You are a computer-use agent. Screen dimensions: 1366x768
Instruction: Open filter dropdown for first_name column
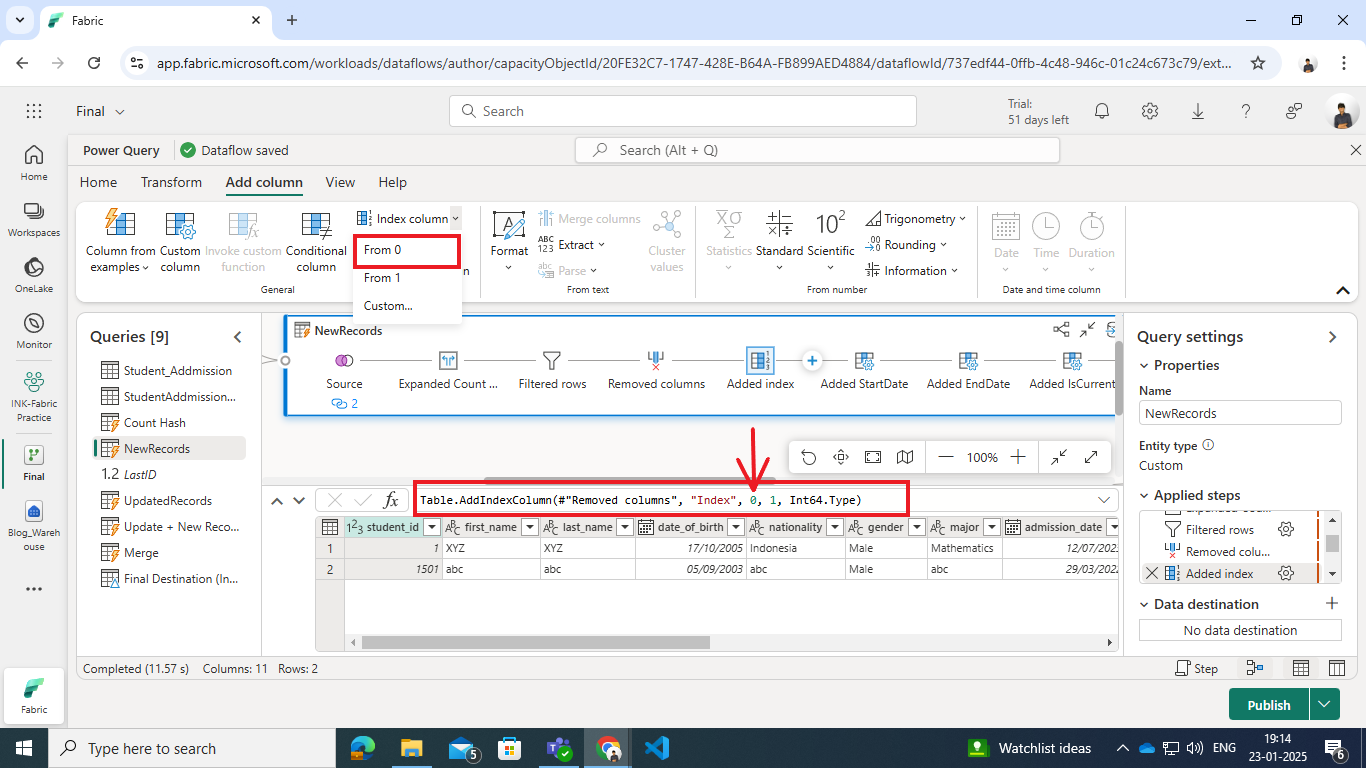[x=530, y=527]
